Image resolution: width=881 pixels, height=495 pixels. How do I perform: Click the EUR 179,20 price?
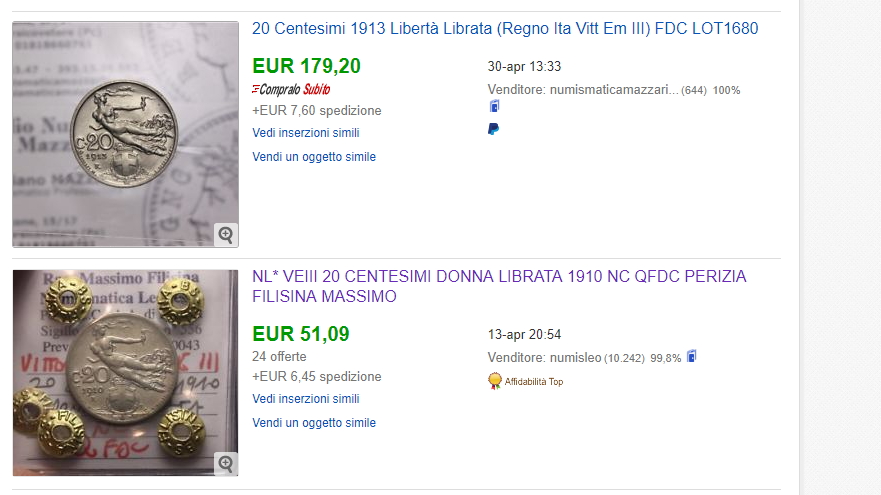pos(306,66)
